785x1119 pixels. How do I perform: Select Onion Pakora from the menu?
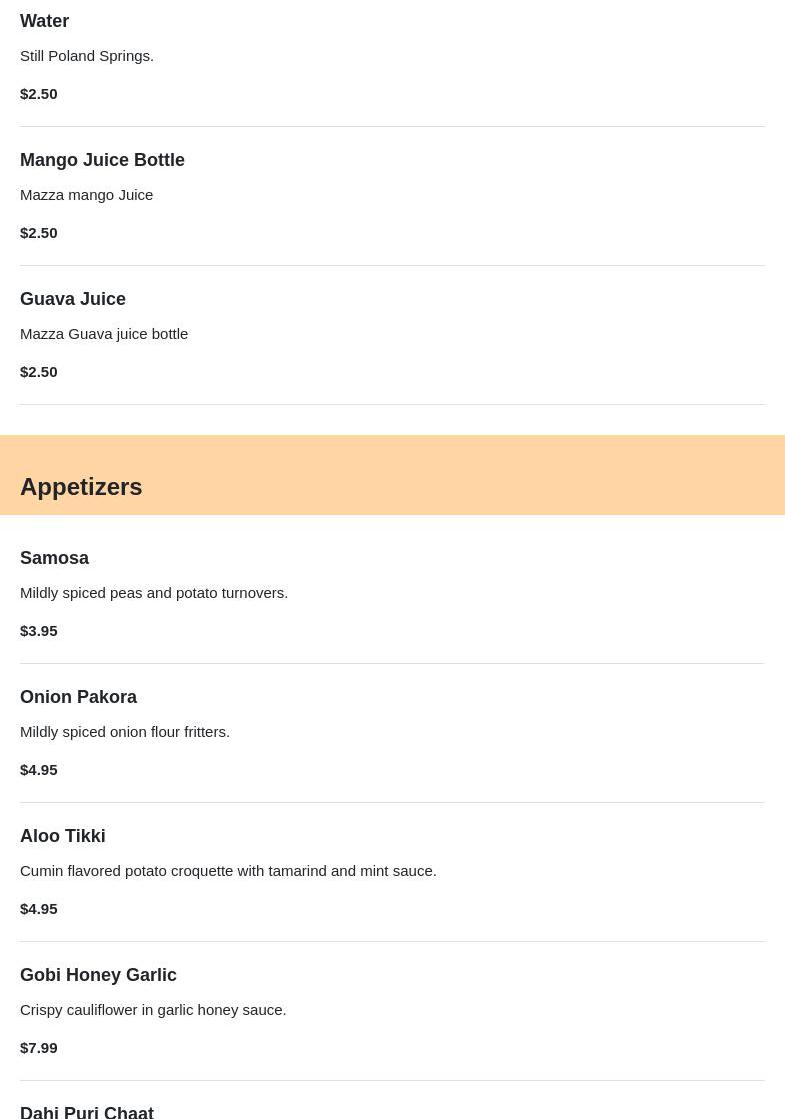pyautogui.click(x=78, y=697)
